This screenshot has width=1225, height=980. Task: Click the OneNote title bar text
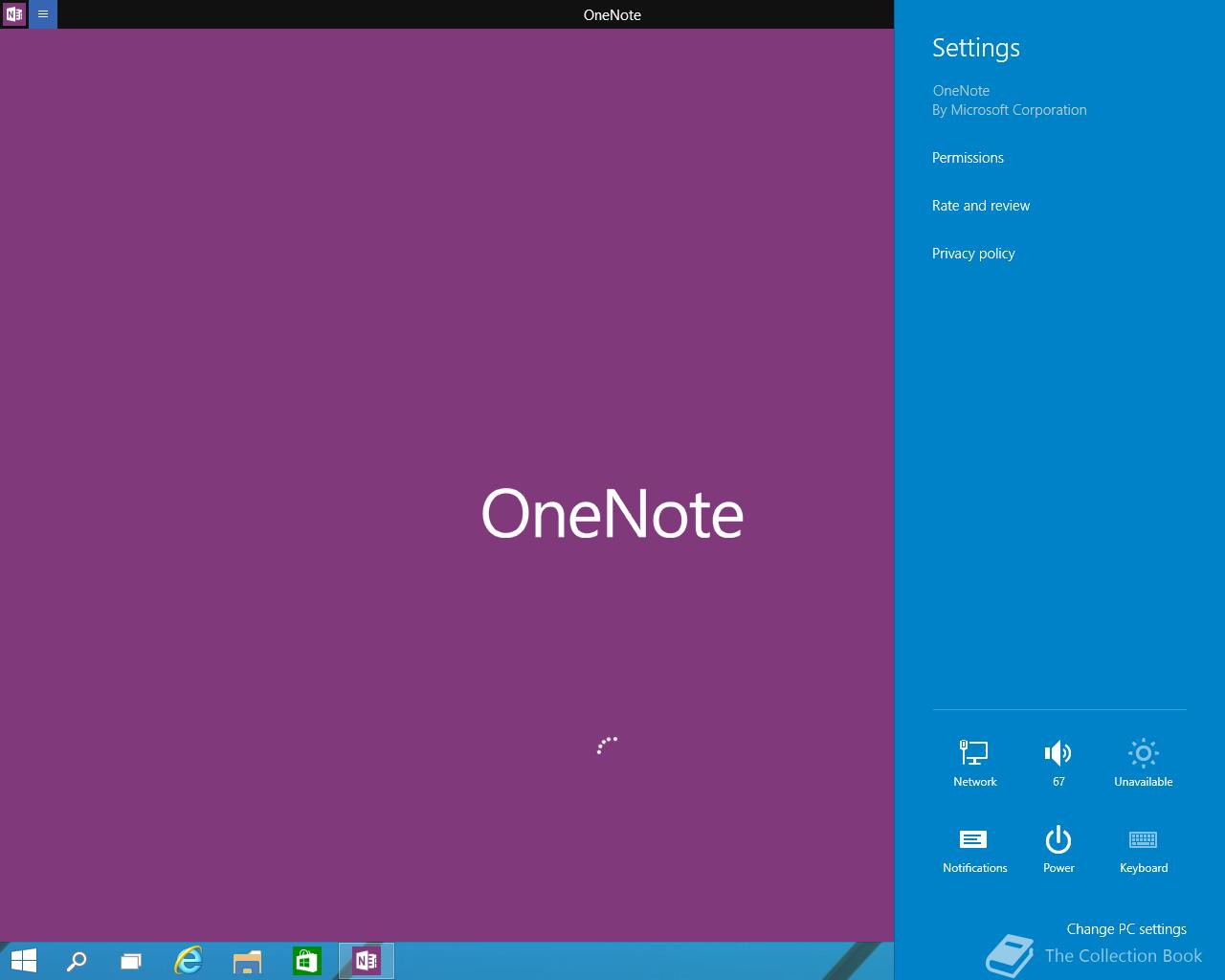click(x=612, y=14)
